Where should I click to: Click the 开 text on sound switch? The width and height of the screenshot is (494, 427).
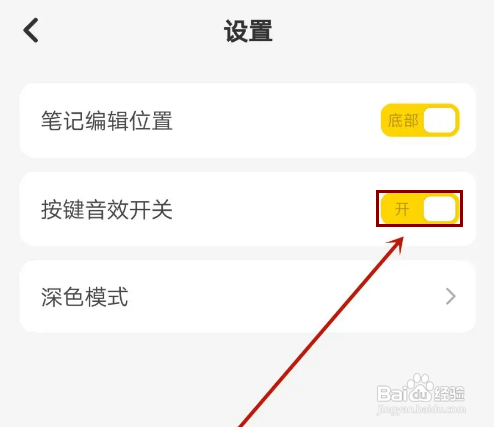click(402, 209)
